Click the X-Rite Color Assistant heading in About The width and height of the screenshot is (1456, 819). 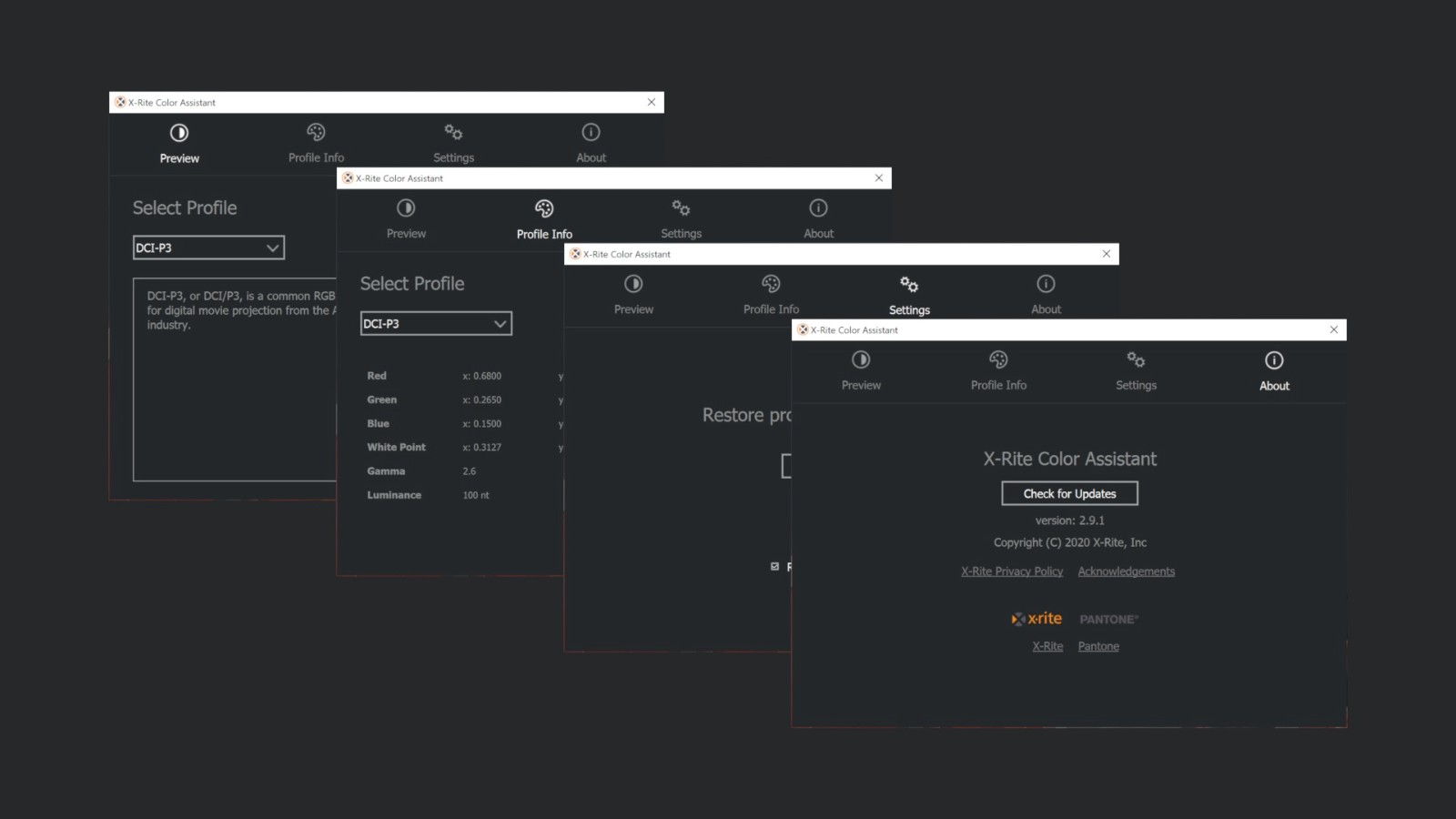[1069, 459]
